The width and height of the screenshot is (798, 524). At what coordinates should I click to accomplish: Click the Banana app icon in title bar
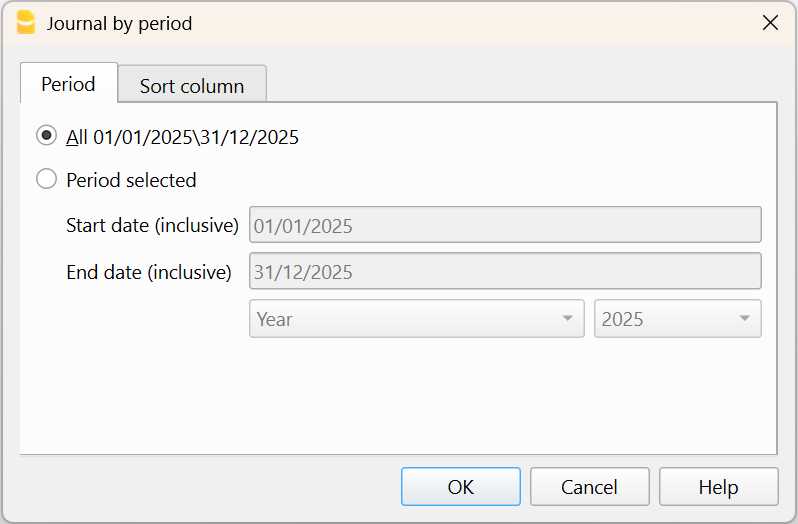26,23
